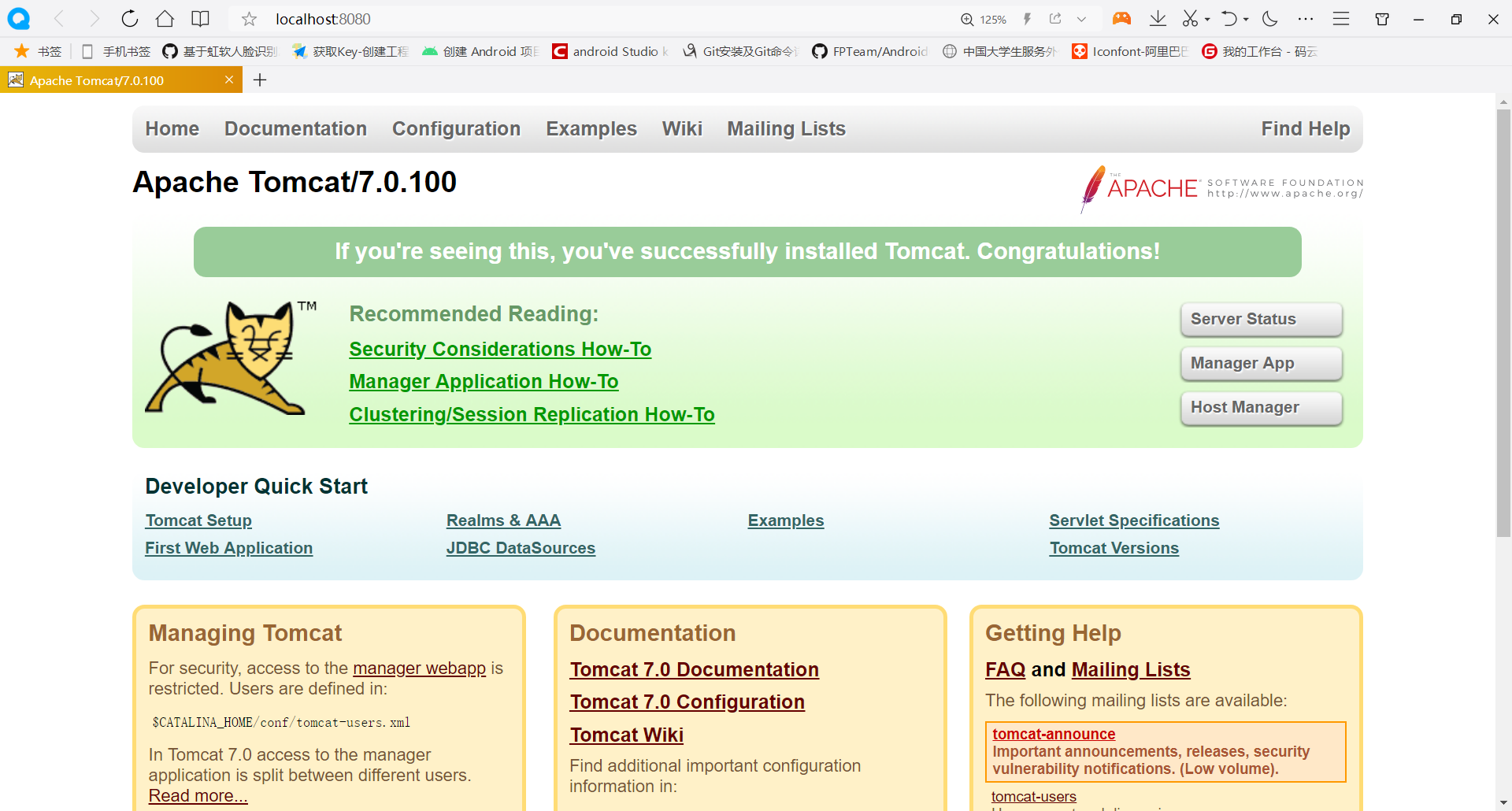
Task: Click the Apache Software Foundation logo
Action: pos(1221,188)
